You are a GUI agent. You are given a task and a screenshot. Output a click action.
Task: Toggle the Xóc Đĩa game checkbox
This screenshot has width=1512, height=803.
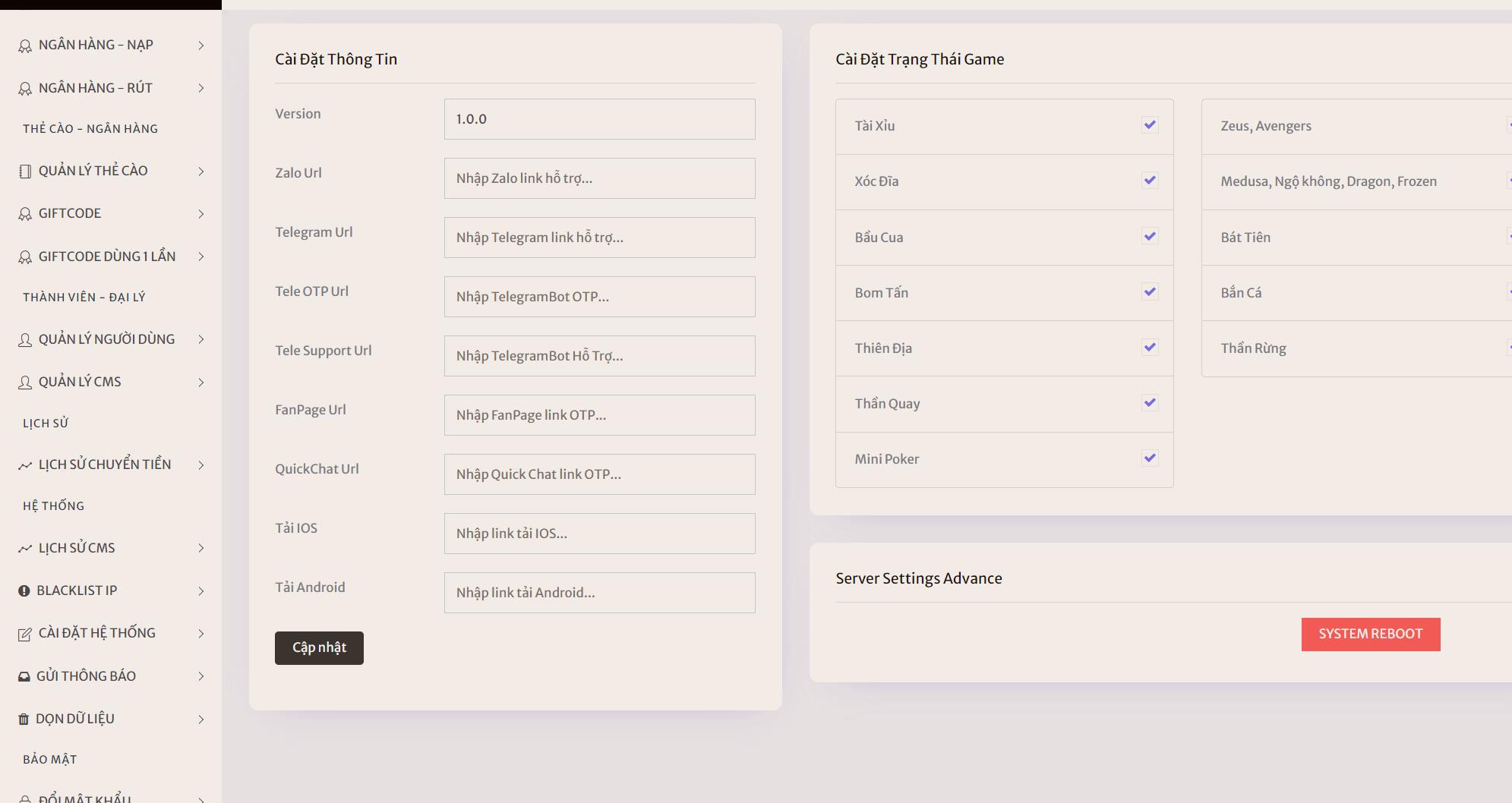click(1150, 181)
